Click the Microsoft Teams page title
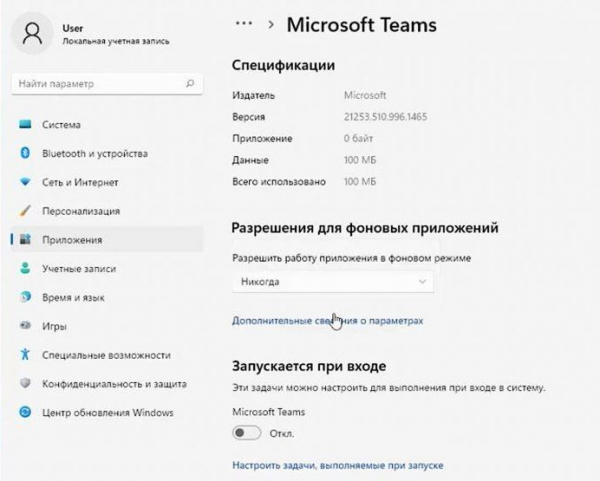Screen dimensions: 600x481 pos(362,25)
